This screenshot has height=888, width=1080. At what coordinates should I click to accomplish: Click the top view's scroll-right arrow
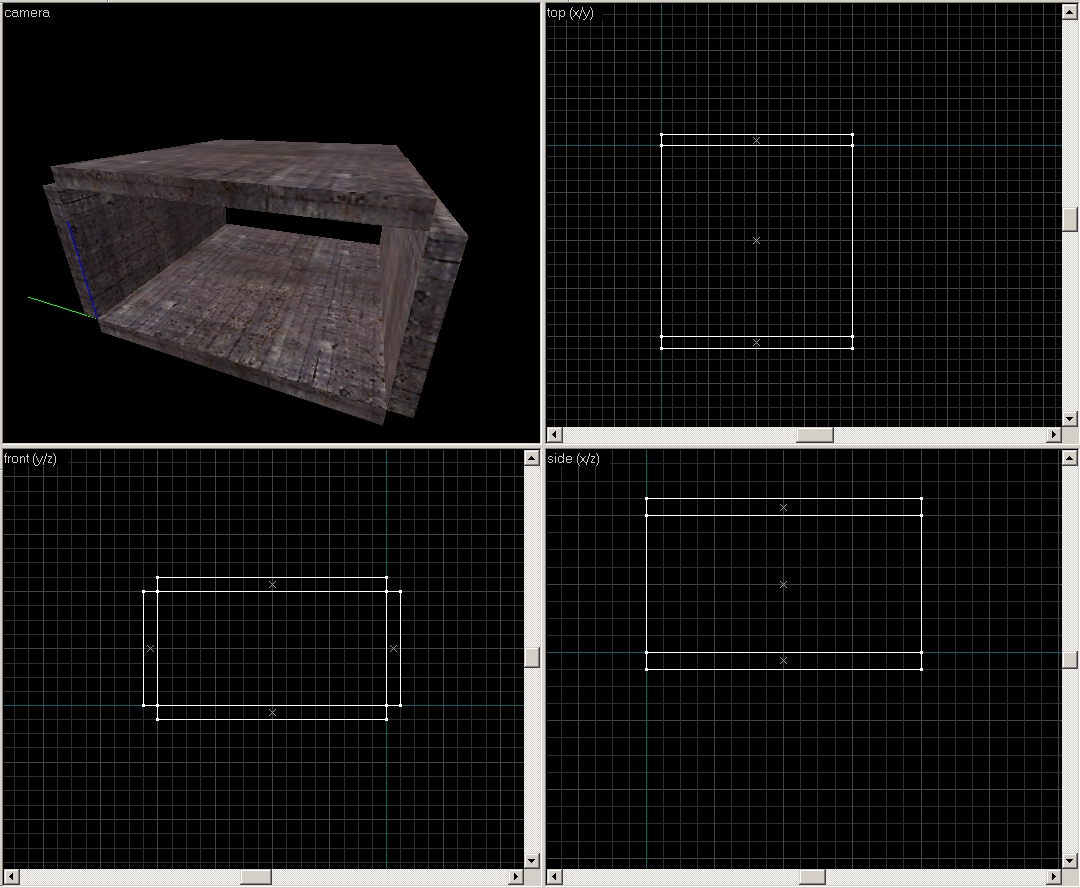tap(1054, 435)
